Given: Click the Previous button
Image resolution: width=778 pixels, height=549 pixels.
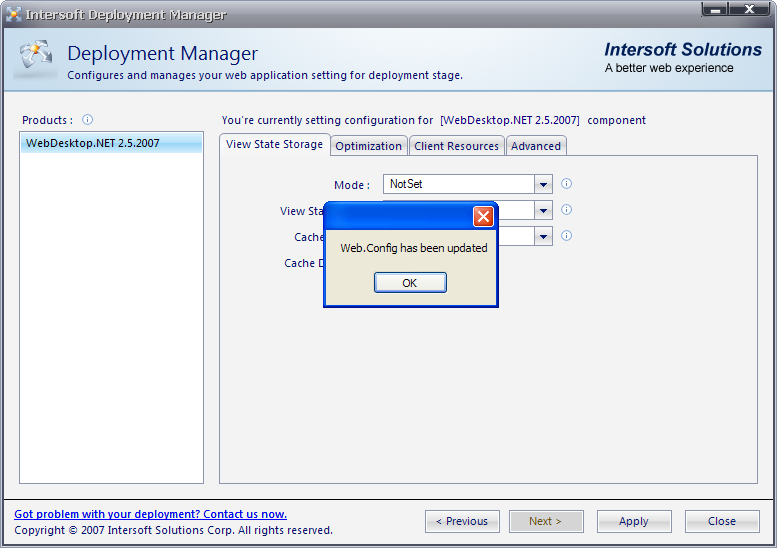Looking at the screenshot, I should pyautogui.click(x=462, y=521).
